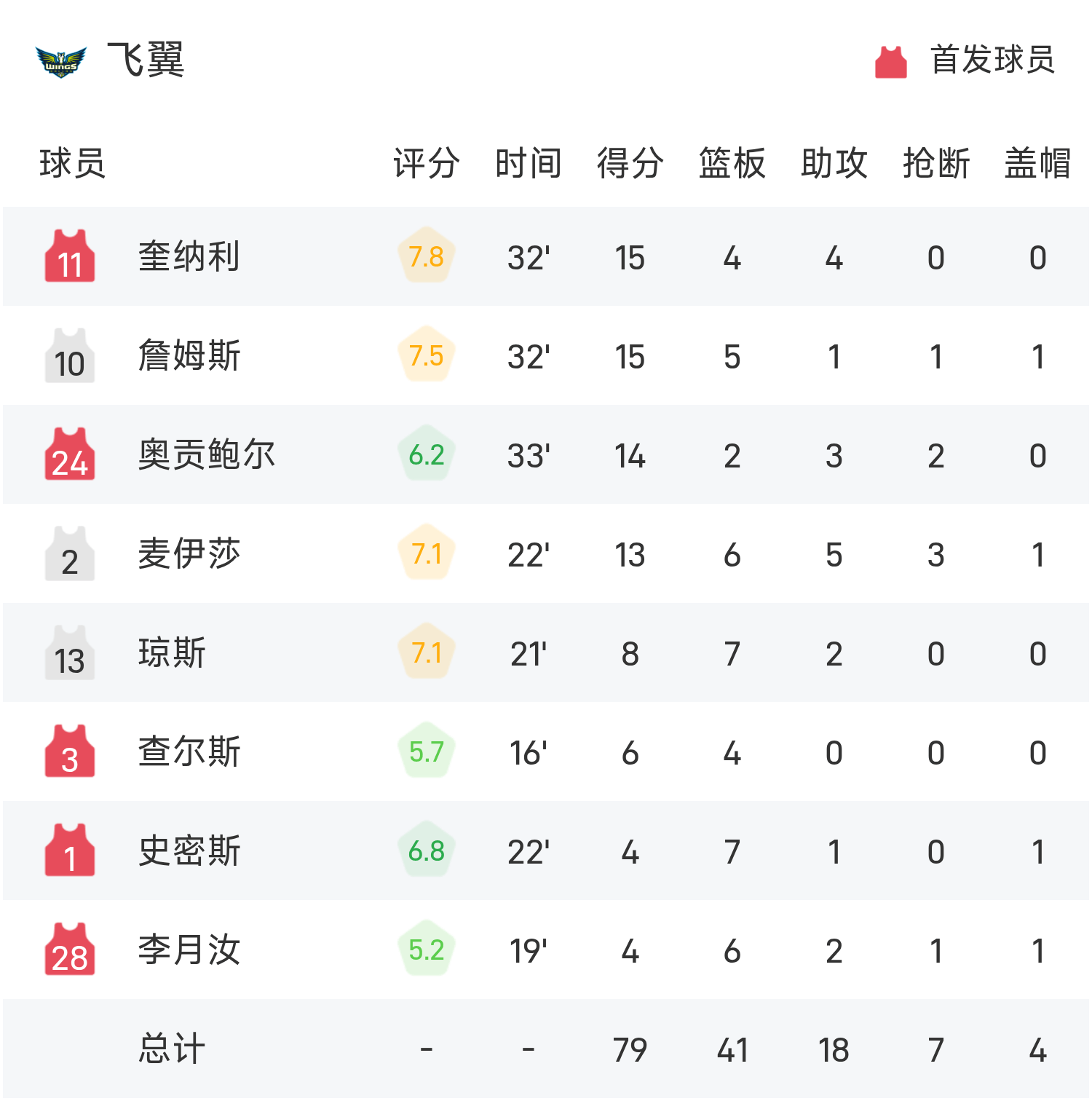
Task: Click gray jersey number 10 icon
Action: click(70, 355)
